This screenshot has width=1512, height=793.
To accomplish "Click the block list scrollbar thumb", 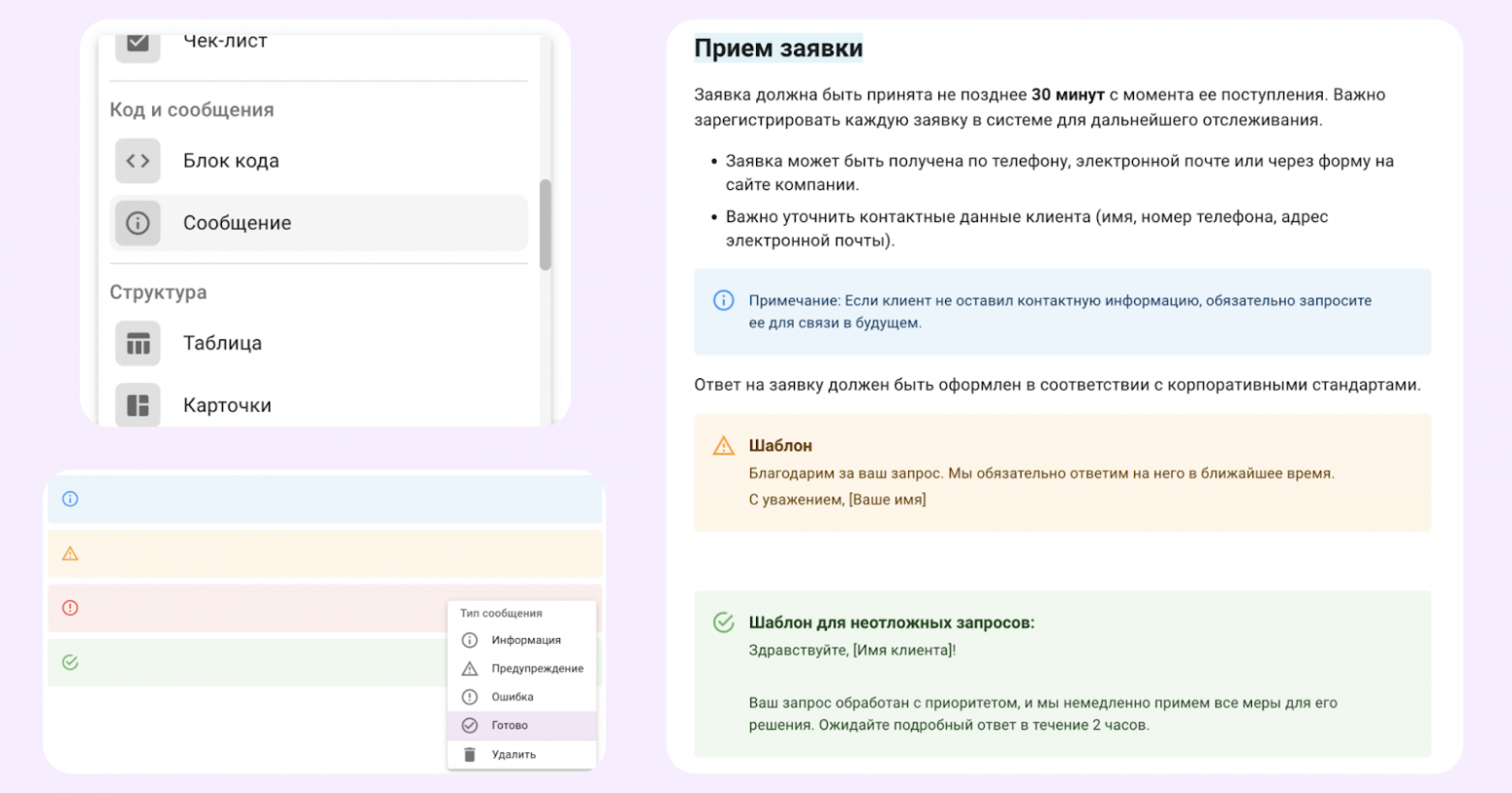I will (x=545, y=225).
